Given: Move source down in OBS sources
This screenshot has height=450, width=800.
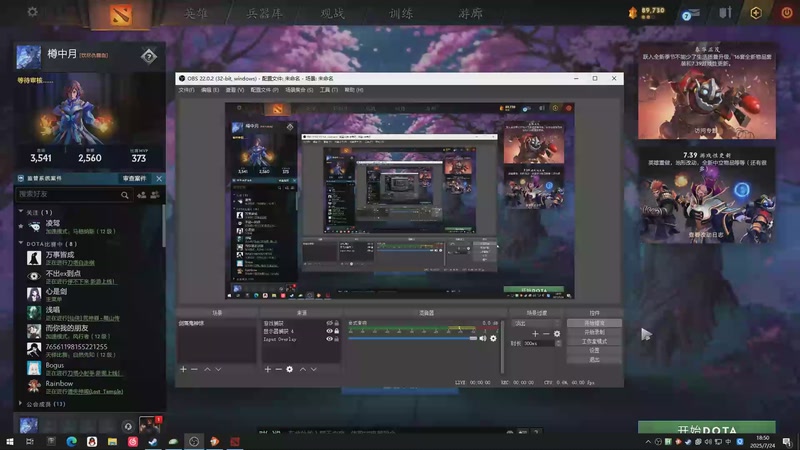Looking at the screenshot, I should [314, 369].
